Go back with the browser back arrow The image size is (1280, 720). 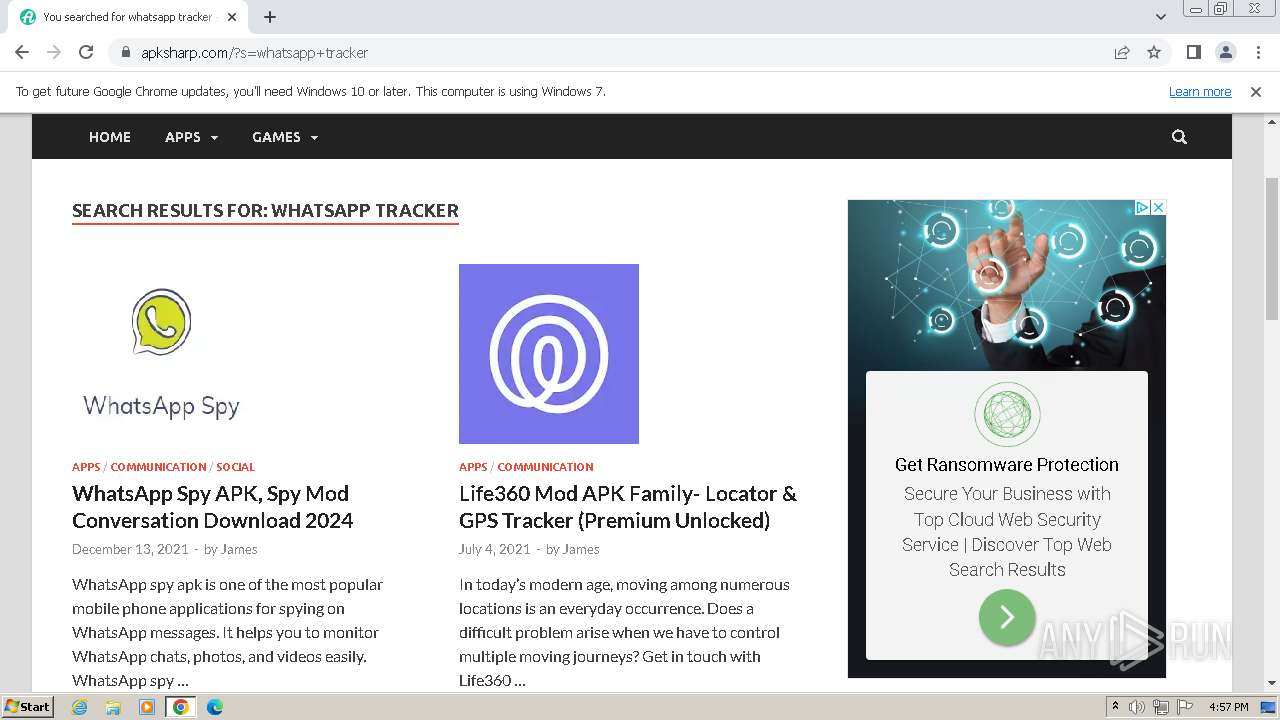tap(22, 52)
